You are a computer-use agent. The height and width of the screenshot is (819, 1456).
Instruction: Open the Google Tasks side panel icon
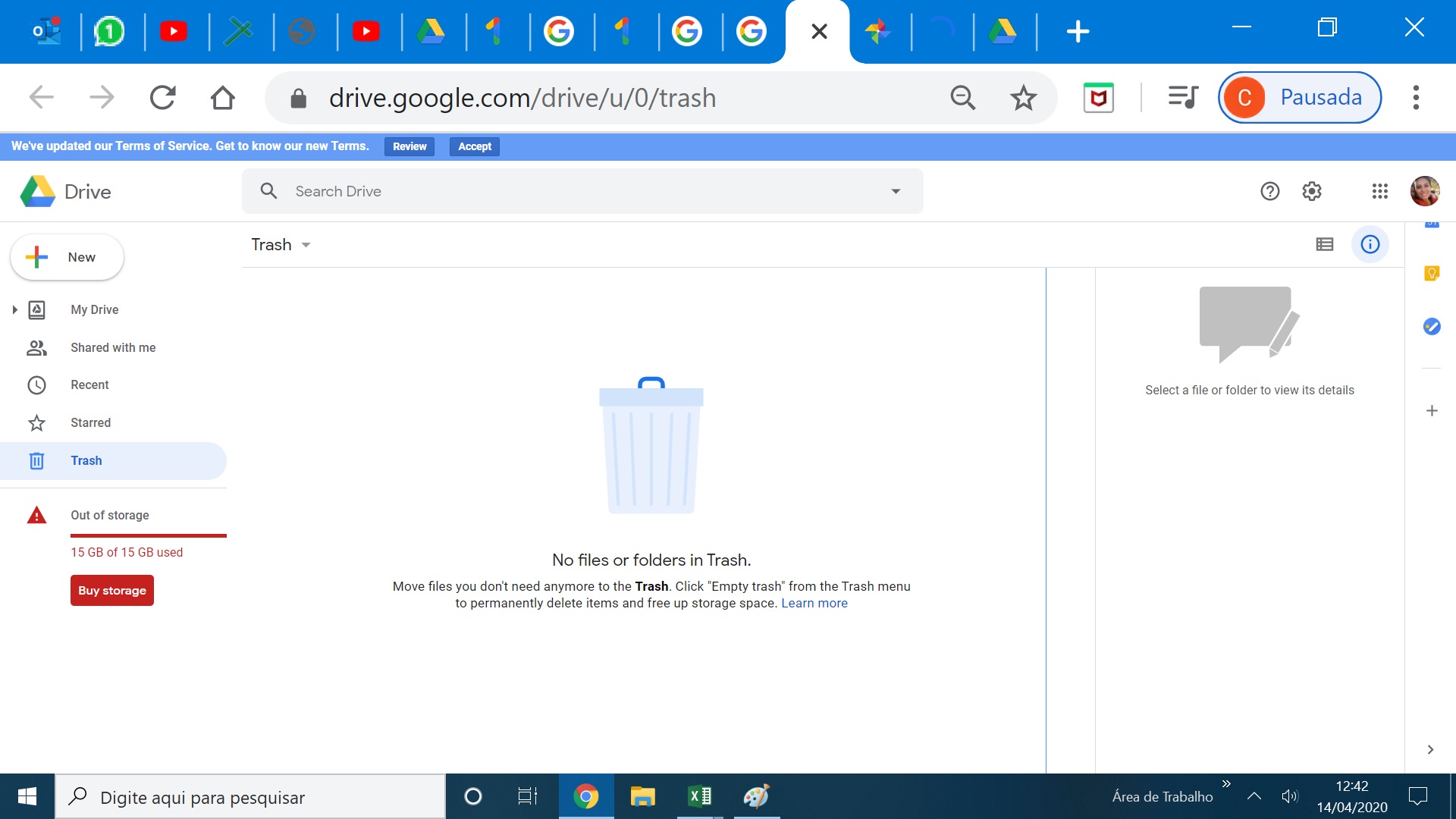(1431, 326)
